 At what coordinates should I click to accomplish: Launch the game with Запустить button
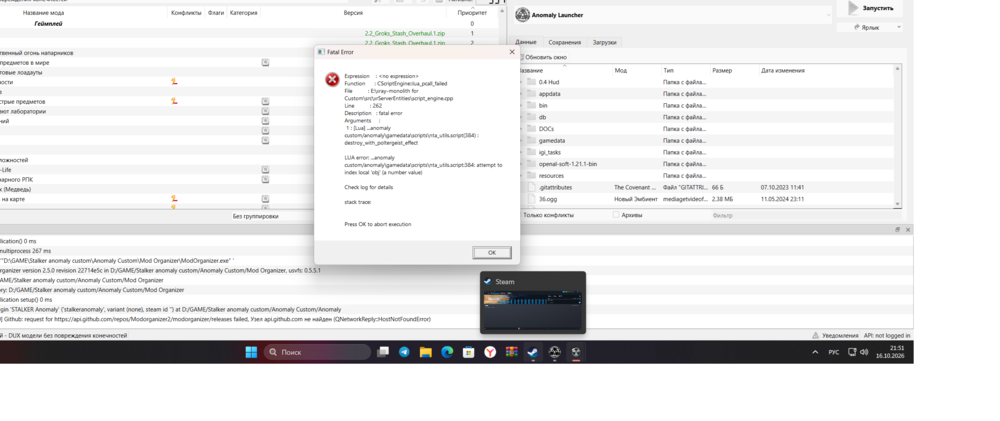coord(870,8)
